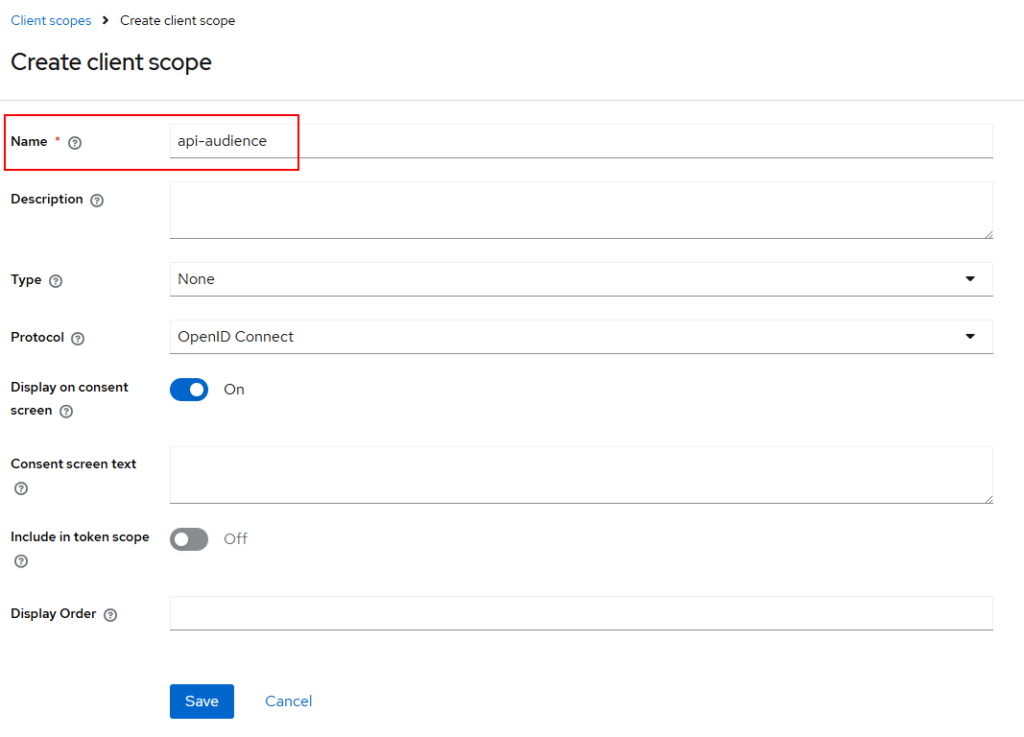
Task: Click the On label beside consent switch
Action: (234, 390)
